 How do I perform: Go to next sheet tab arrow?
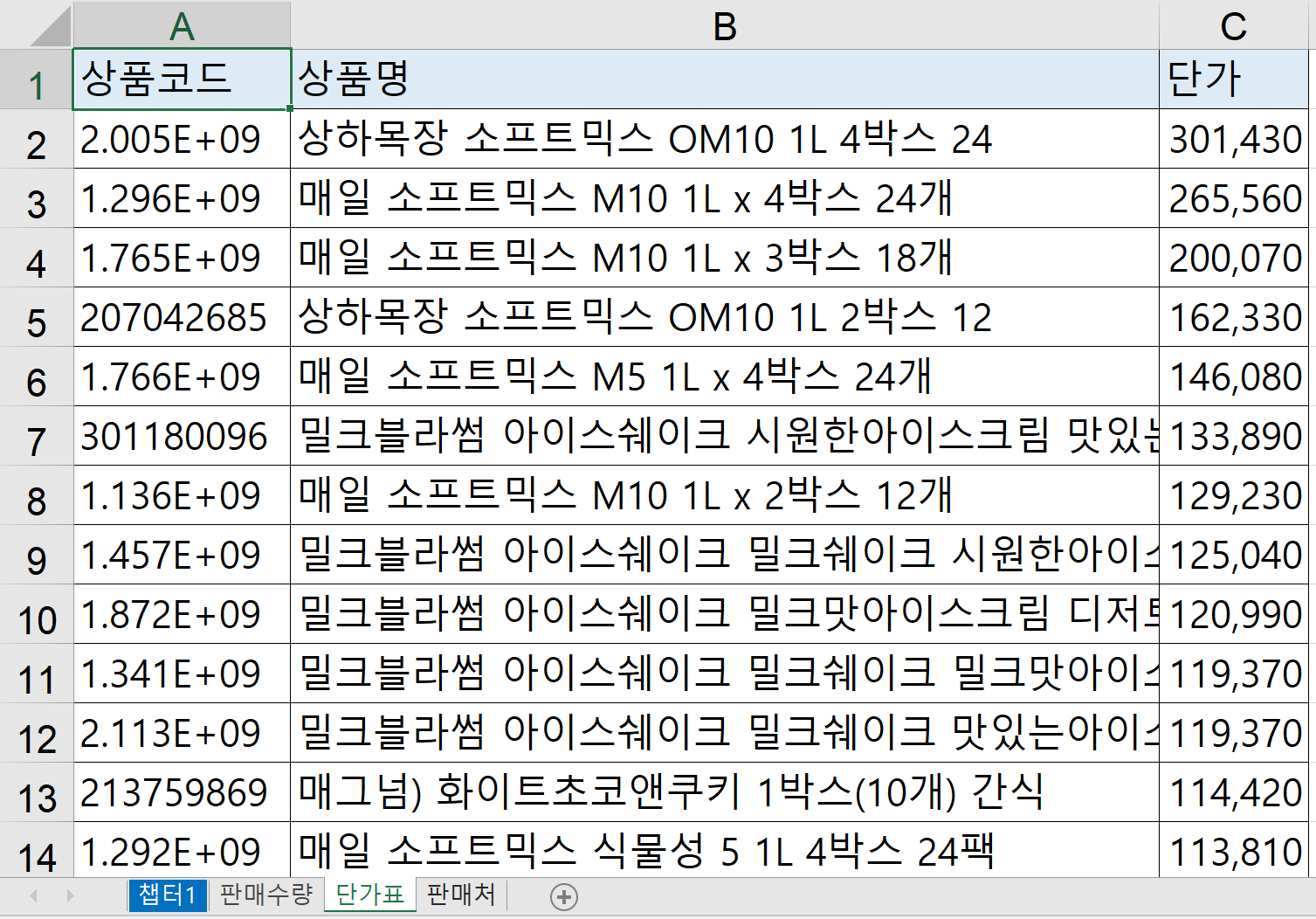point(70,896)
